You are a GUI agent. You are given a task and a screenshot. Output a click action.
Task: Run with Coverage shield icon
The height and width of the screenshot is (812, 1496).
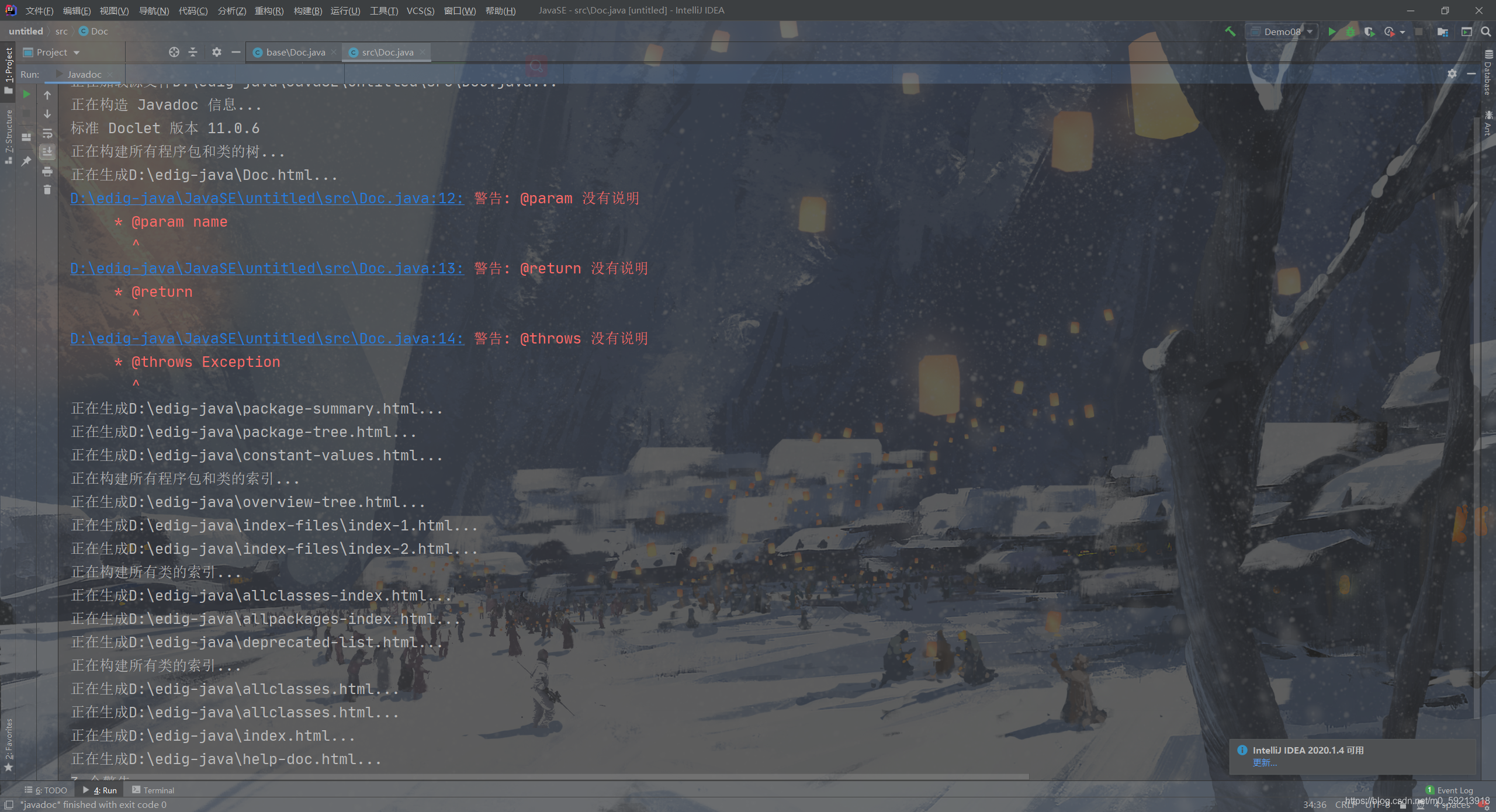click(1369, 32)
